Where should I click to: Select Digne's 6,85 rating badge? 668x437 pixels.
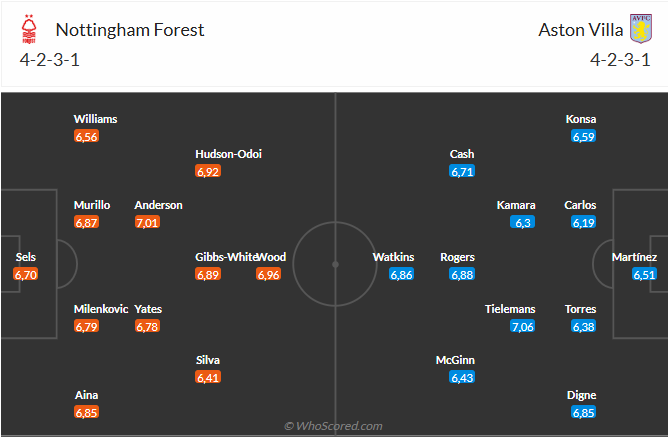(583, 412)
